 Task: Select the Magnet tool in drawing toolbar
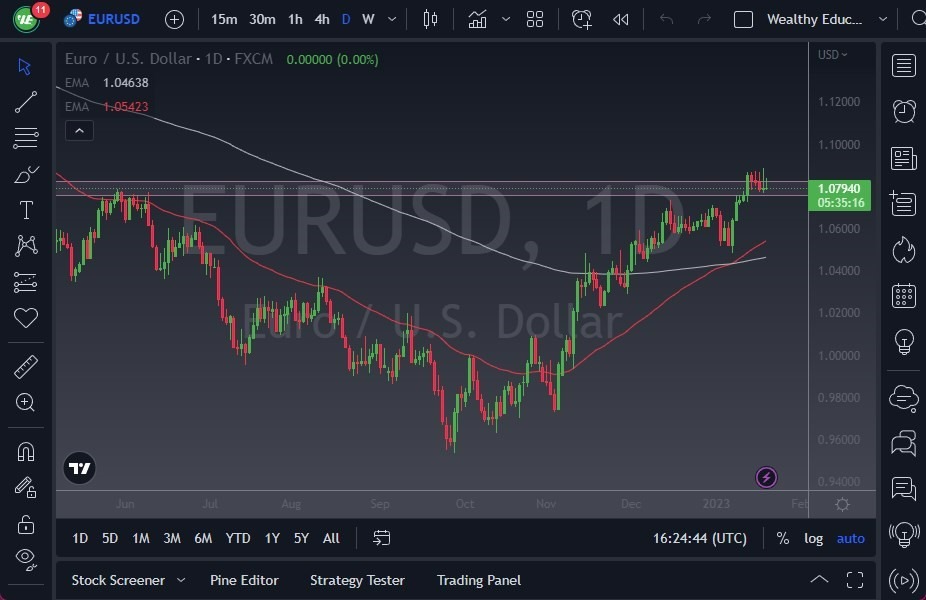25,453
